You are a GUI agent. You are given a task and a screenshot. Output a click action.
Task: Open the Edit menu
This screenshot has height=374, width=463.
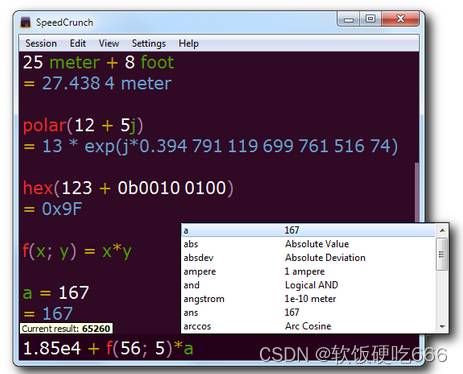click(78, 43)
